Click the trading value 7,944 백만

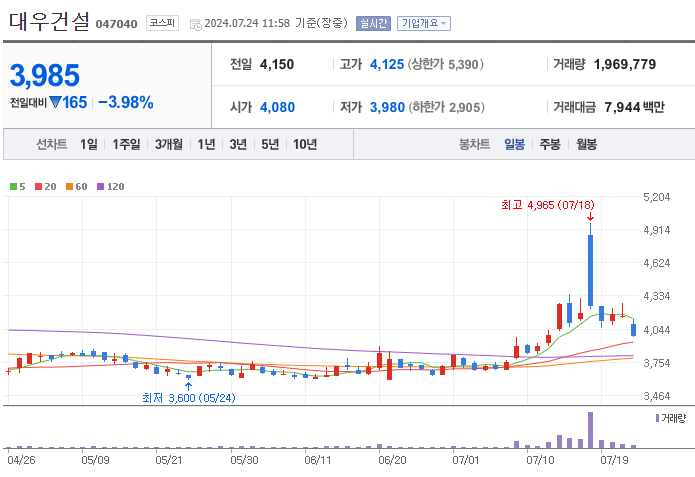634,107
